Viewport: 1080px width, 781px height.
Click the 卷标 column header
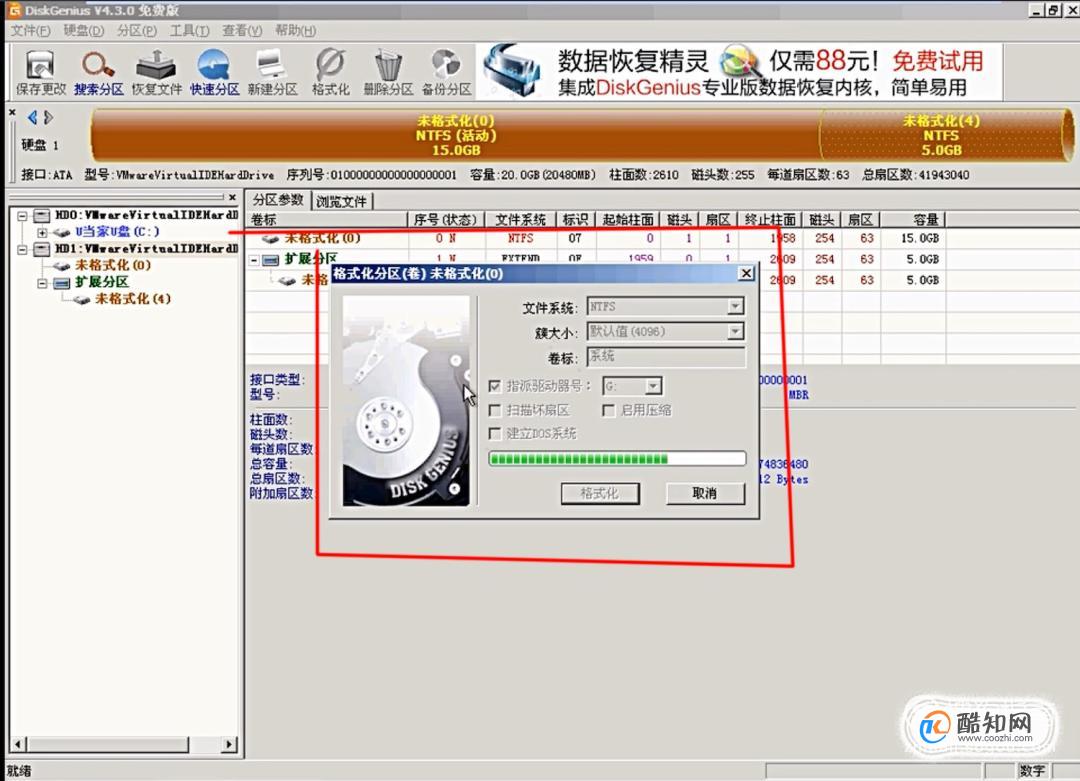[x=327, y=220]
